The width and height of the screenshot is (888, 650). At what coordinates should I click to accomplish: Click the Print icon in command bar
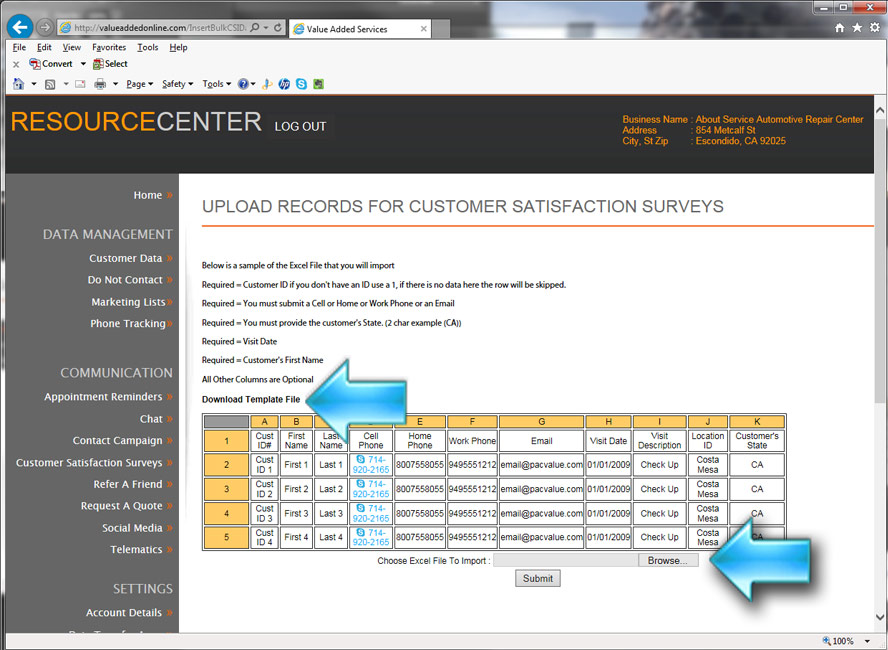101,84
